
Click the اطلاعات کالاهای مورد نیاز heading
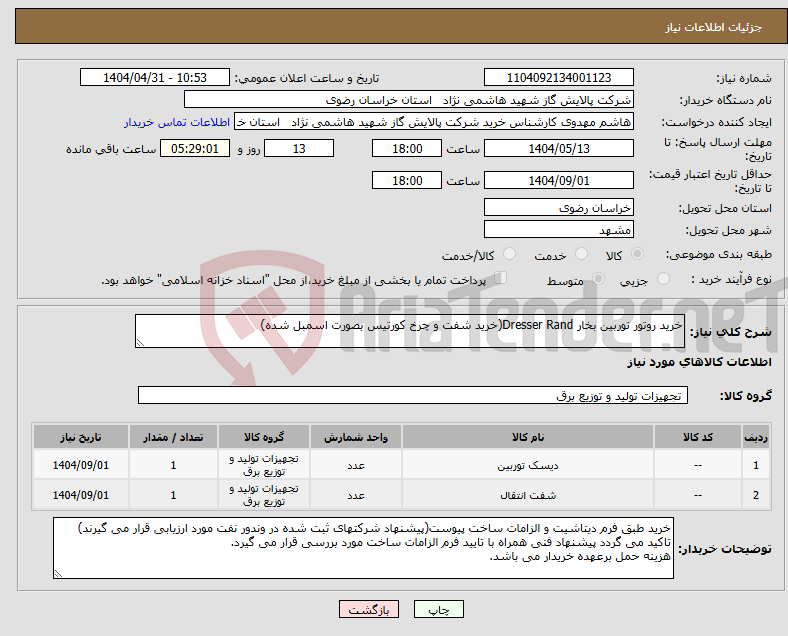coord(699,362)
